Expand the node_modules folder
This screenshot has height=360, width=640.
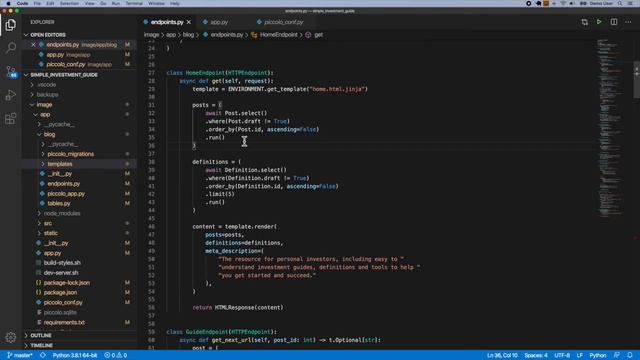(80, 213)
